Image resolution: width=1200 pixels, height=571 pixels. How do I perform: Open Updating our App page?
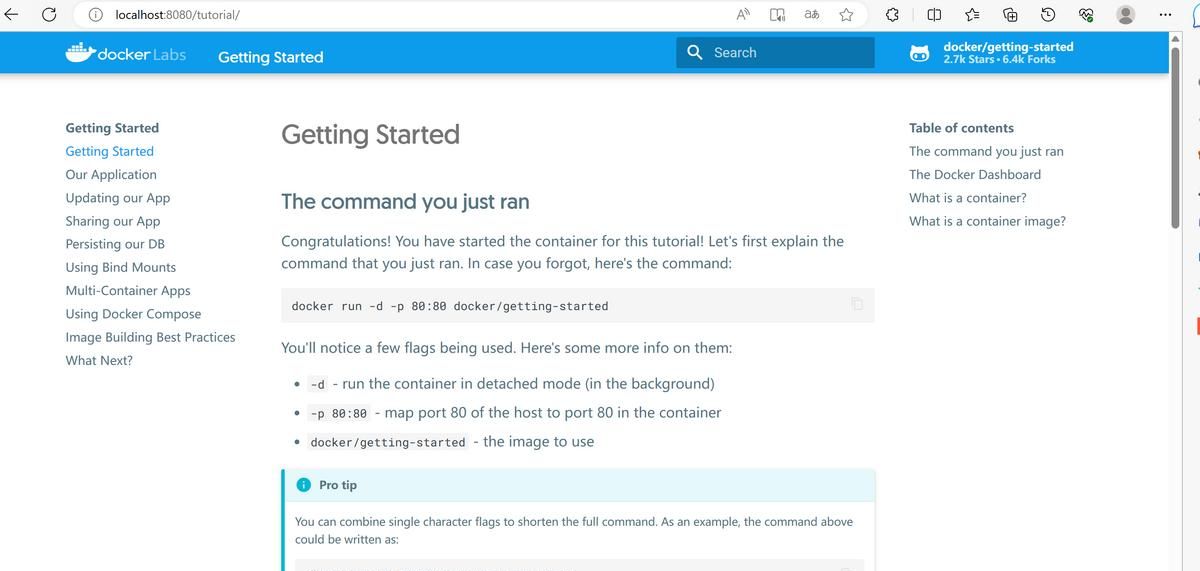[x=118, y=198]
